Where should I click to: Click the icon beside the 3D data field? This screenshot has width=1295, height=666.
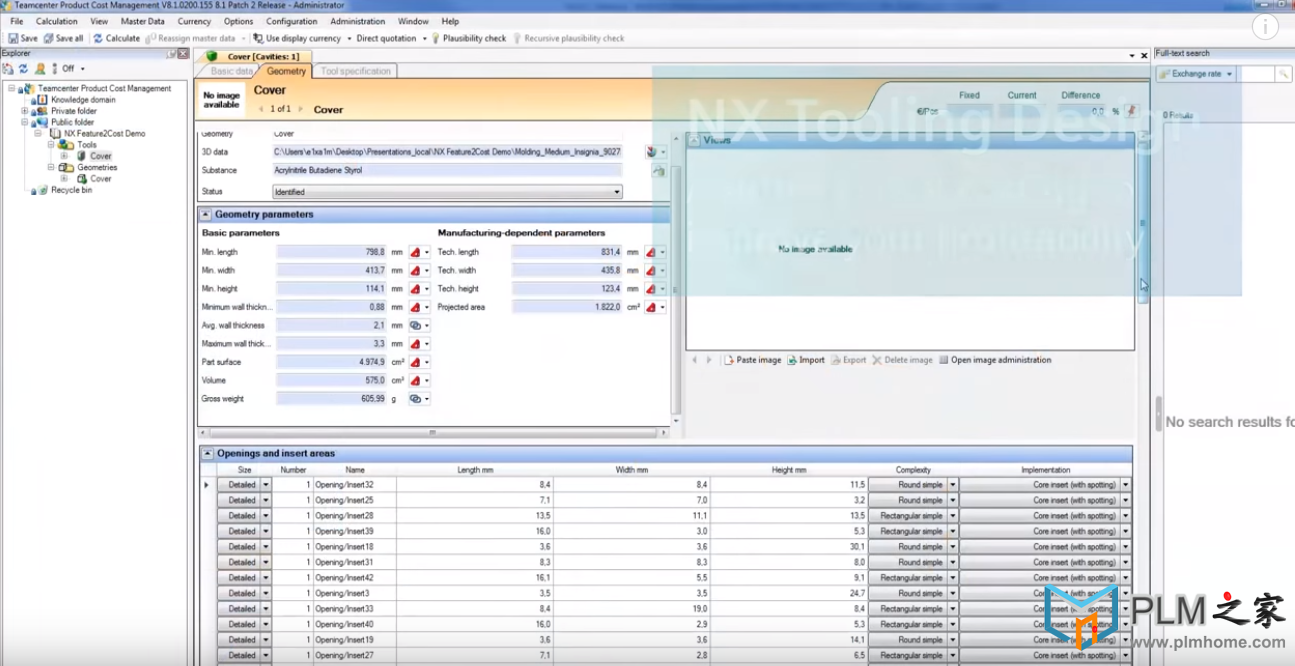[x=651, y=152]
